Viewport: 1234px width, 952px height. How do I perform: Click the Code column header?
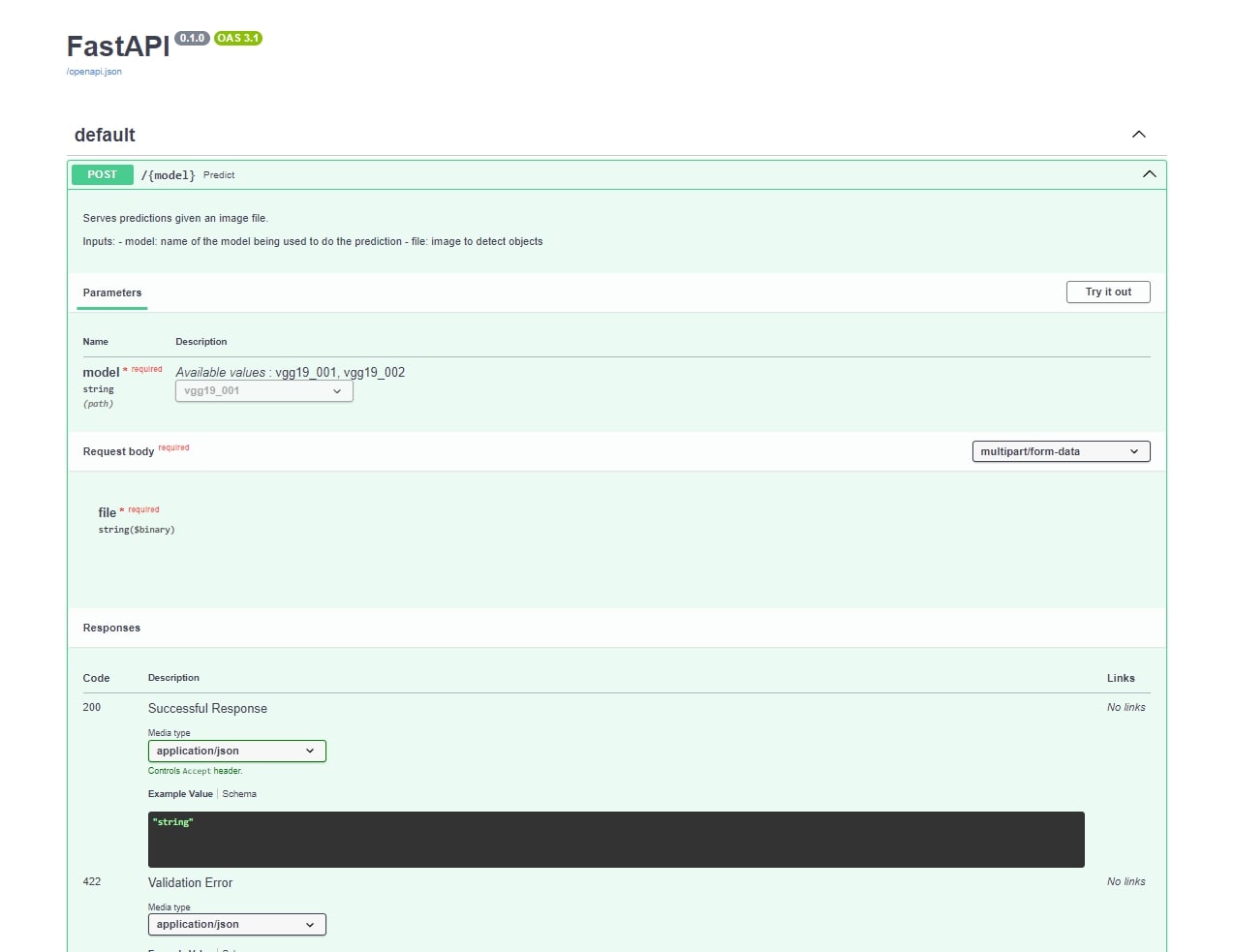click(96, 679)
